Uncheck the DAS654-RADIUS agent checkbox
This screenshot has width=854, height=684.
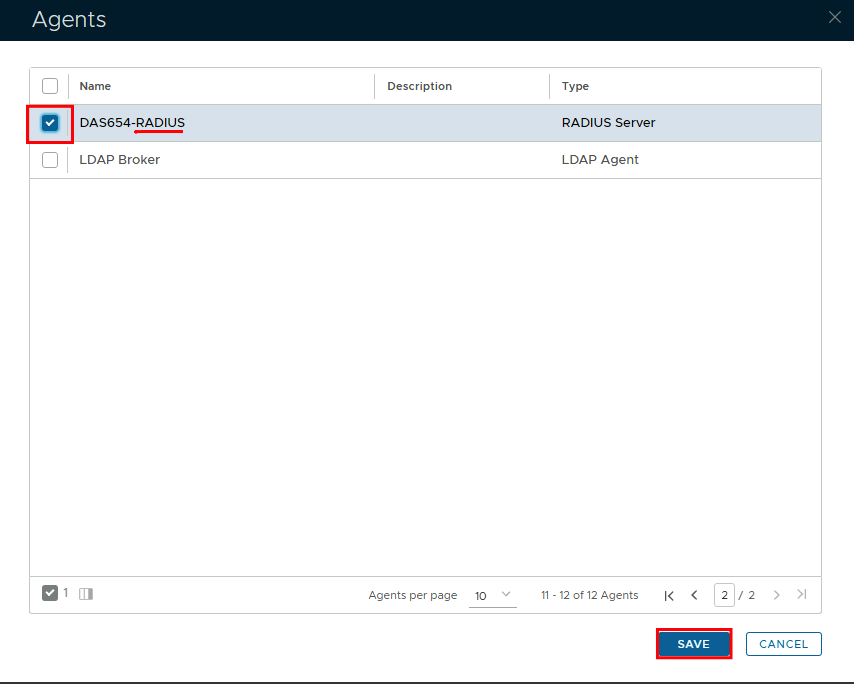[50, 123]
